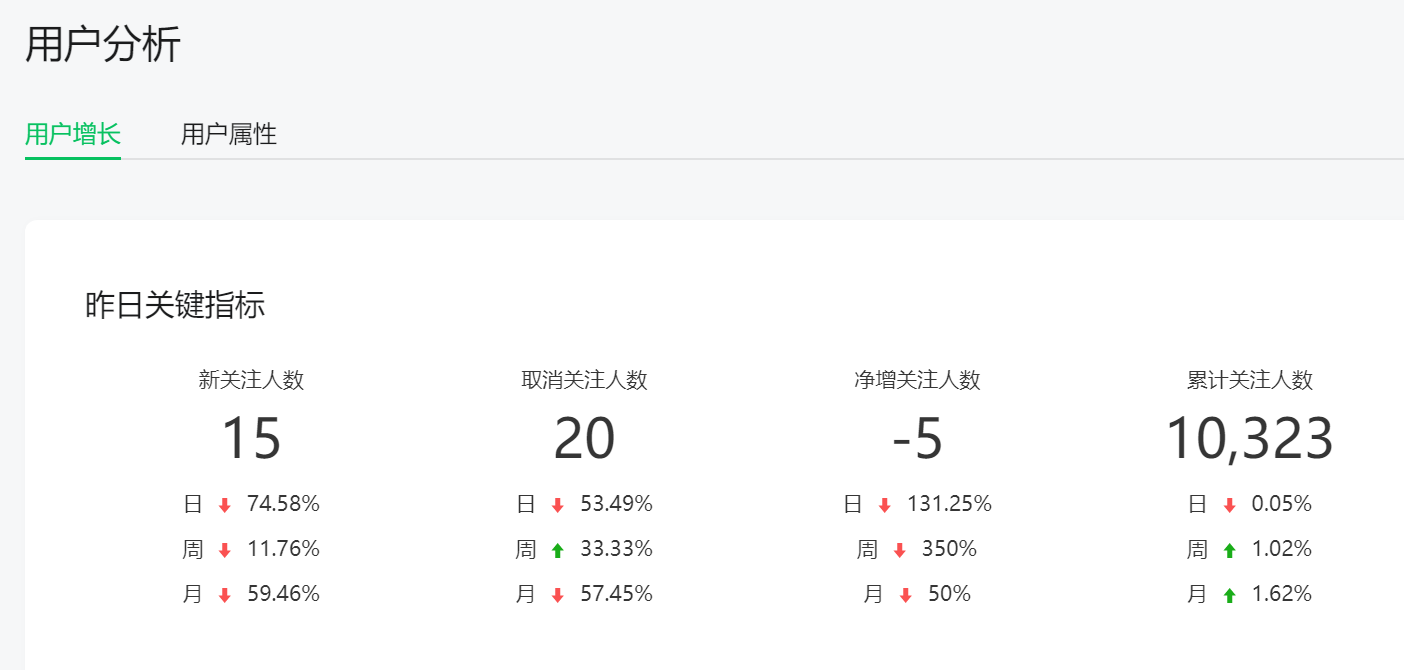Select the 新关注人数 metric label

251,380
